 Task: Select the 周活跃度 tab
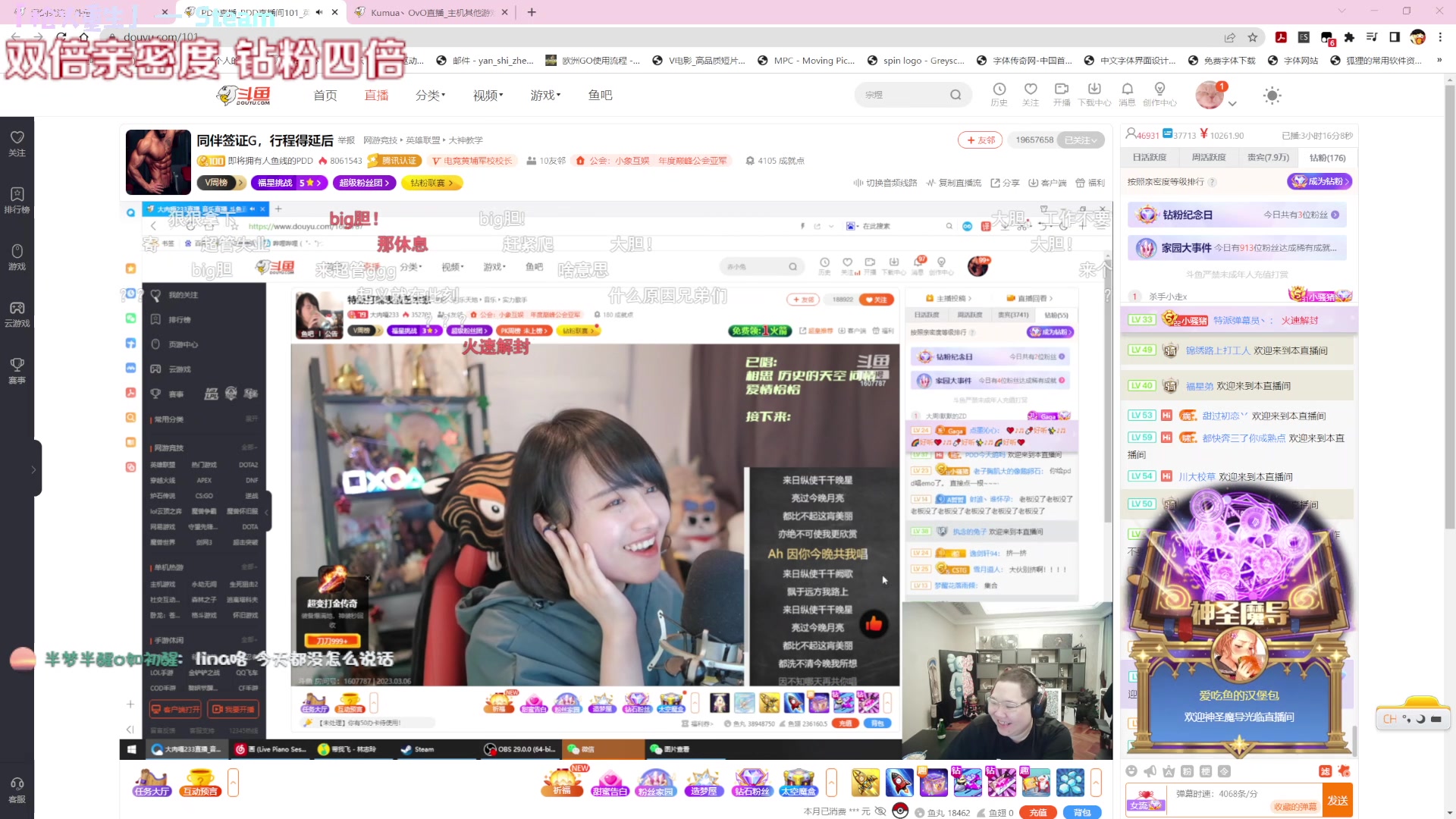pyautogui.click(x=1209, y=158)
